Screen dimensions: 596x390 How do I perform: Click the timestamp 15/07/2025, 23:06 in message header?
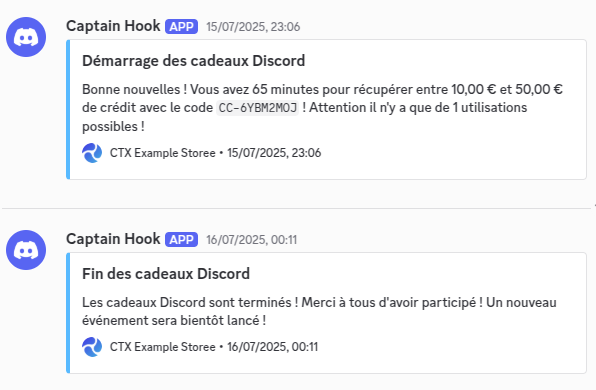click(x=253, y=27)
